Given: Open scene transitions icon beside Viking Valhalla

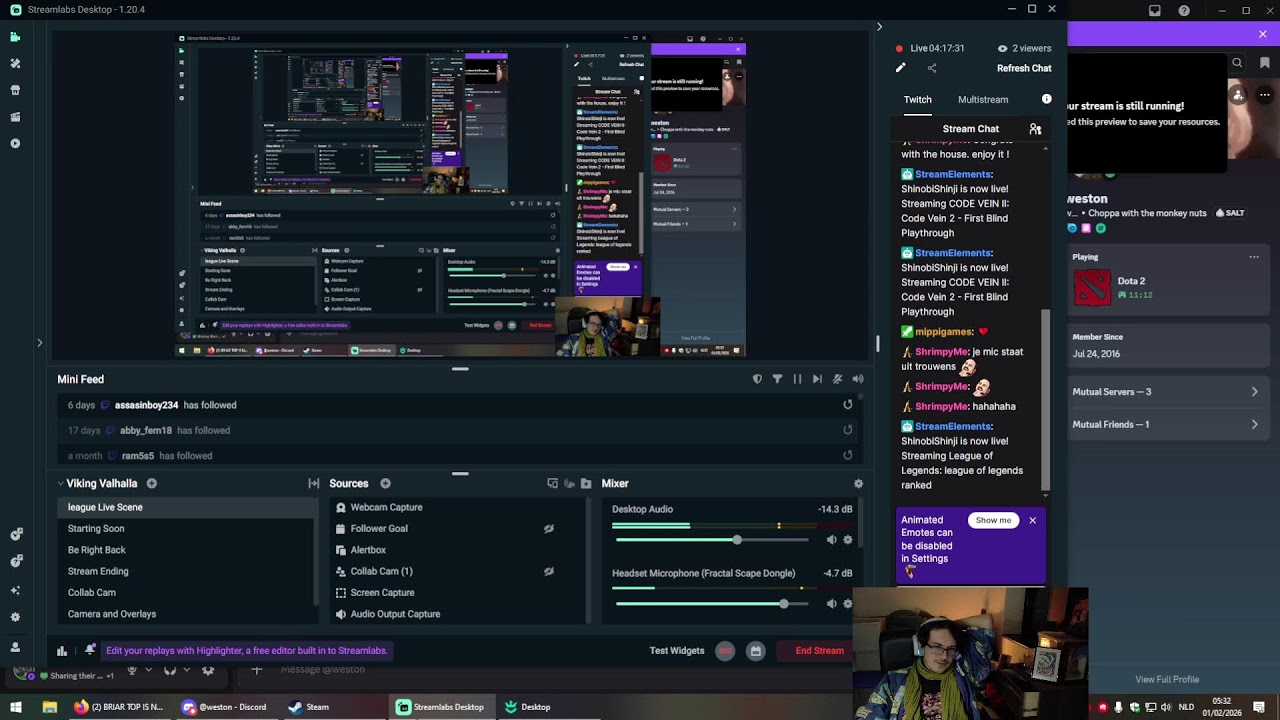Looking at the screenshot, I should (x=314, y=483).
